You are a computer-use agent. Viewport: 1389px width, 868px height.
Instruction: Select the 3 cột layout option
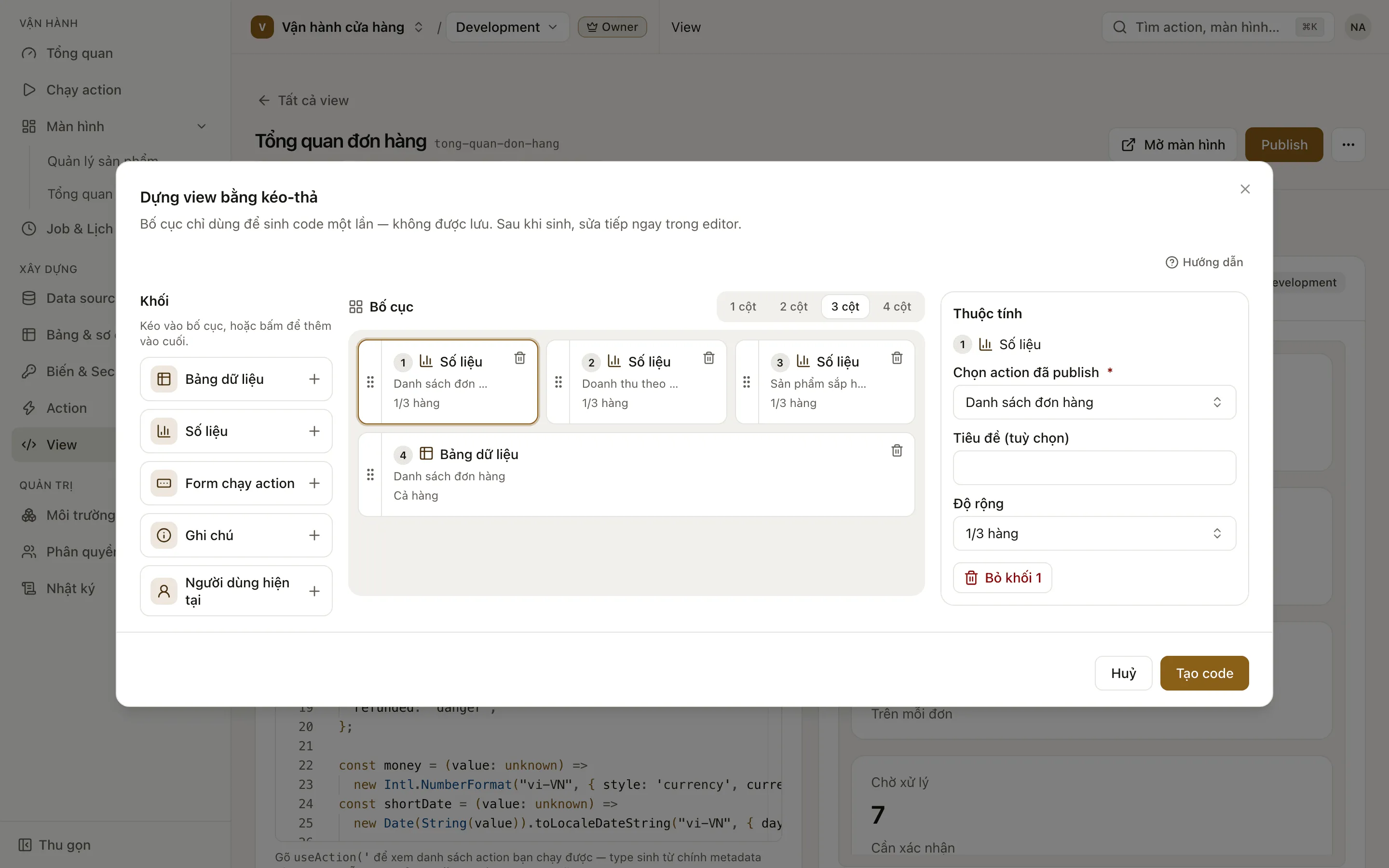pos(845,307)
